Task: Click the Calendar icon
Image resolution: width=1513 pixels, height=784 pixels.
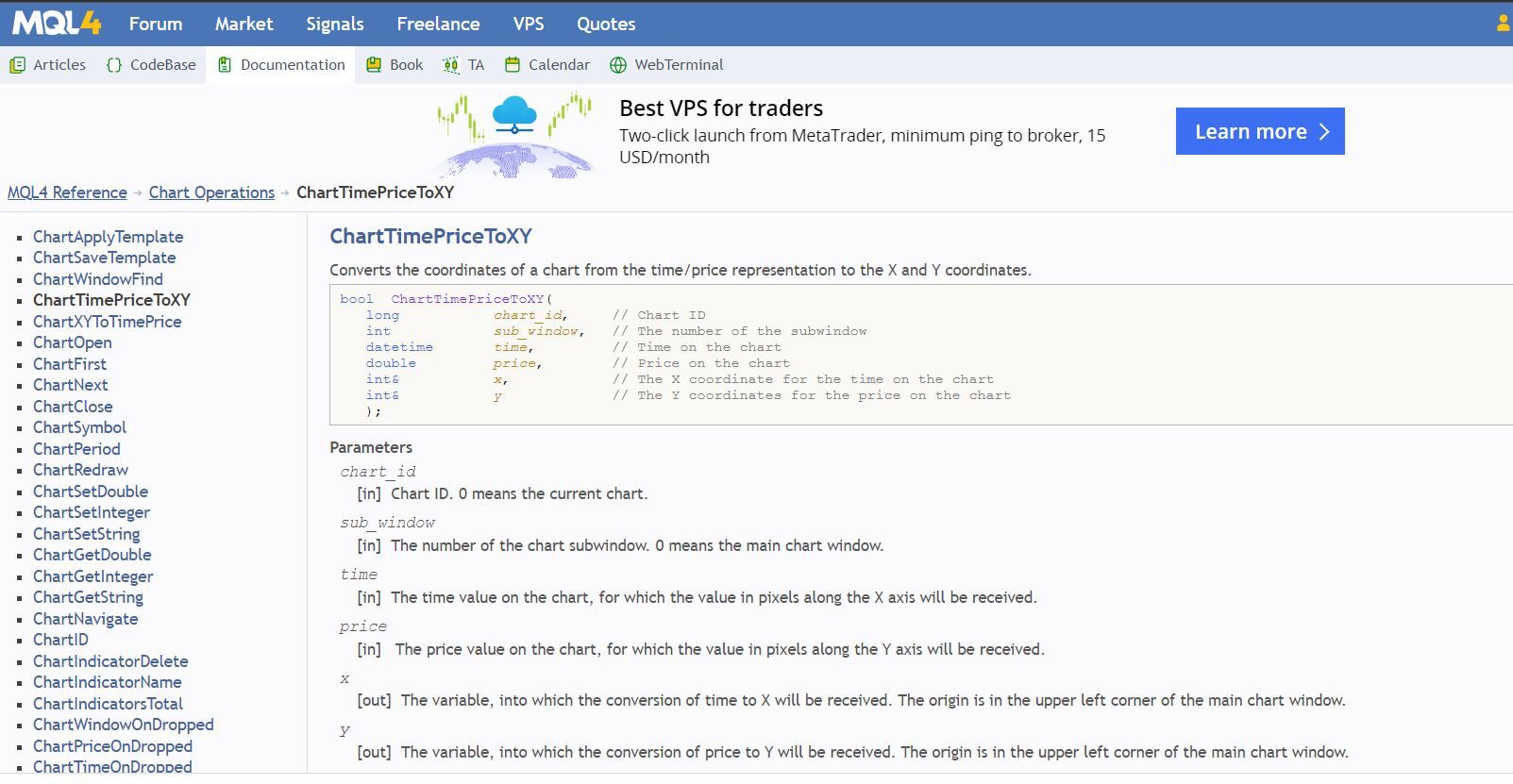Action: 513,65
